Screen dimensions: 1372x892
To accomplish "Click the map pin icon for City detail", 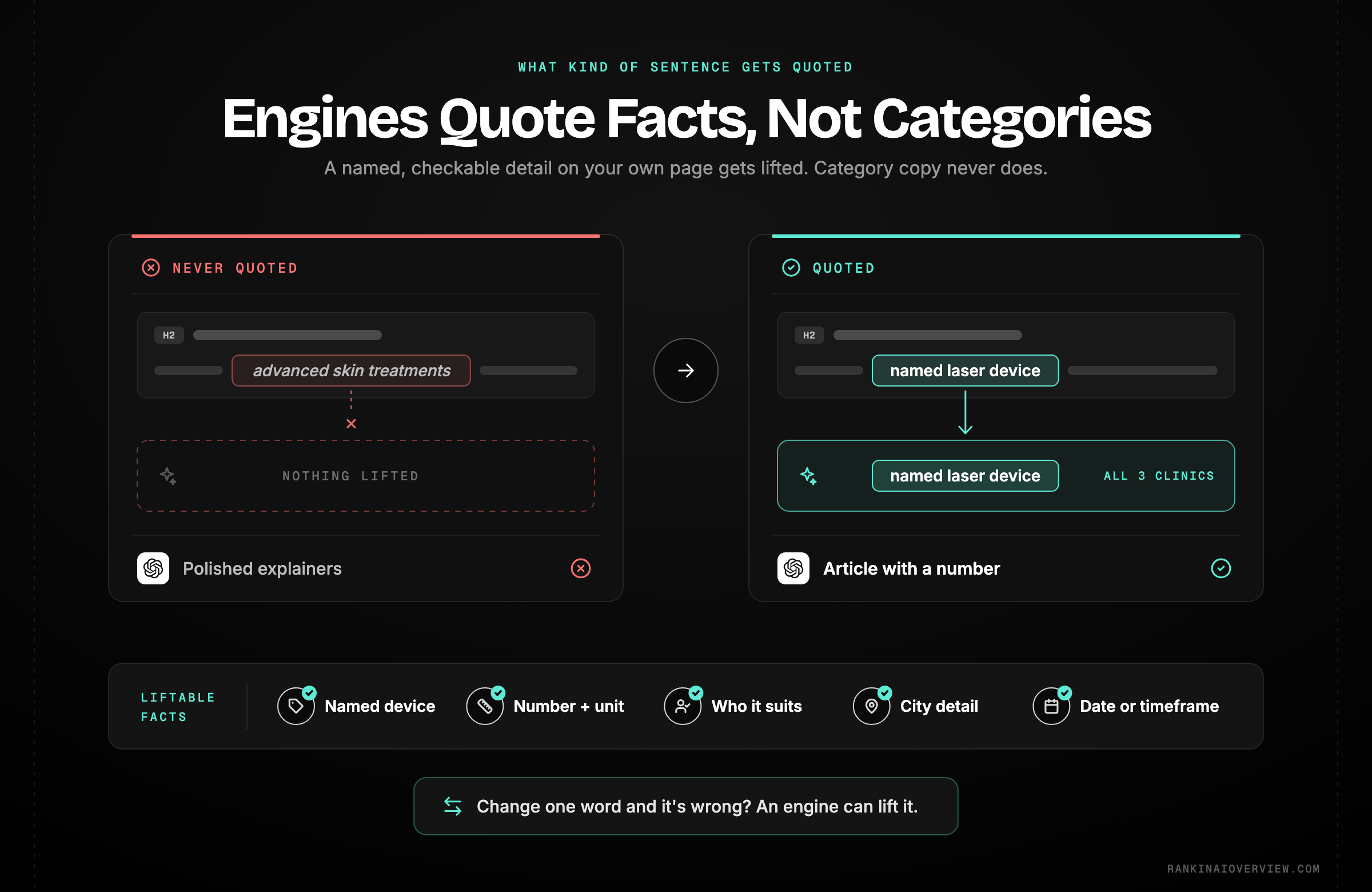I will (872, 706).
